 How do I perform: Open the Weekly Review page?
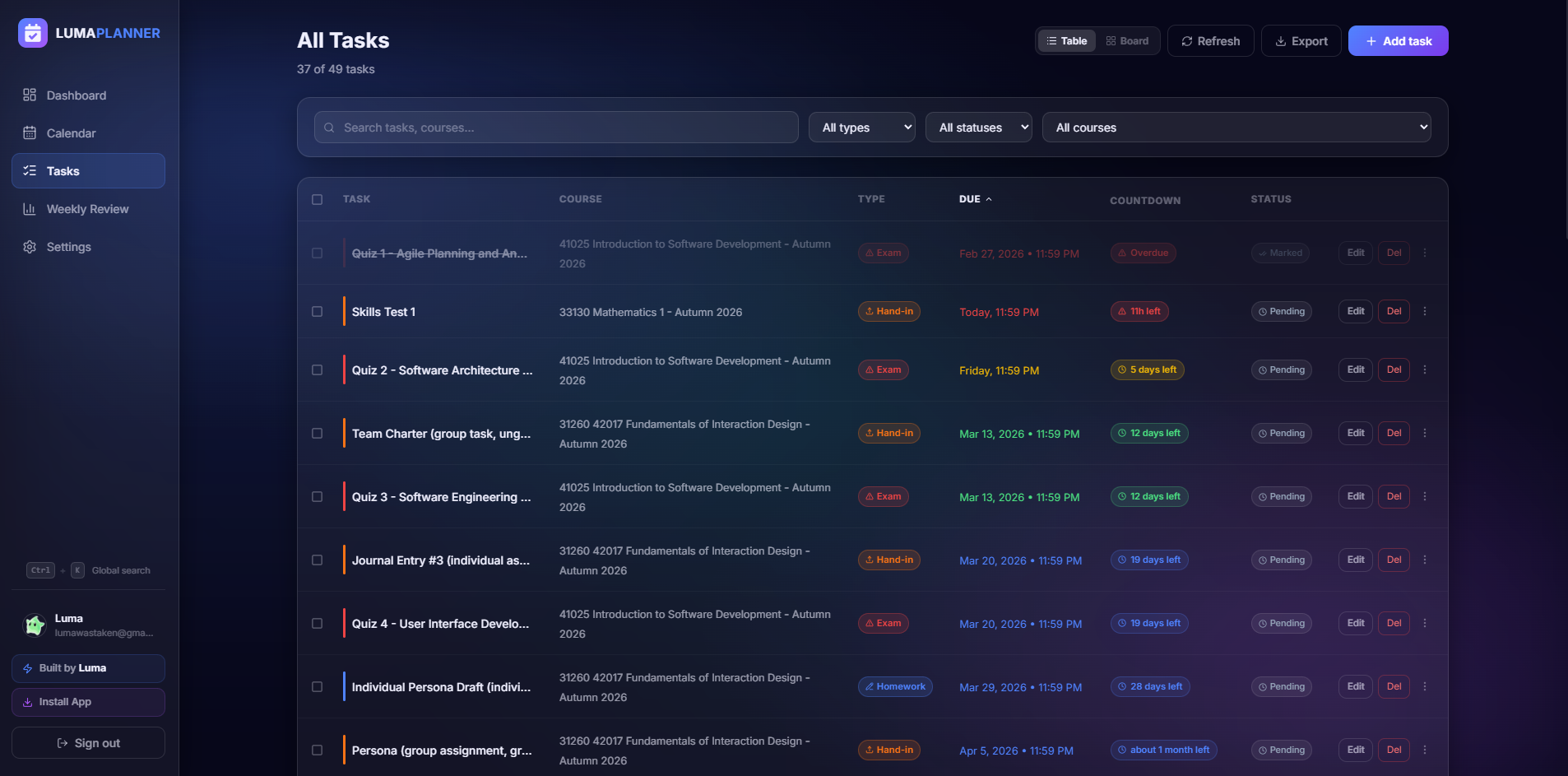coord(87,209)
